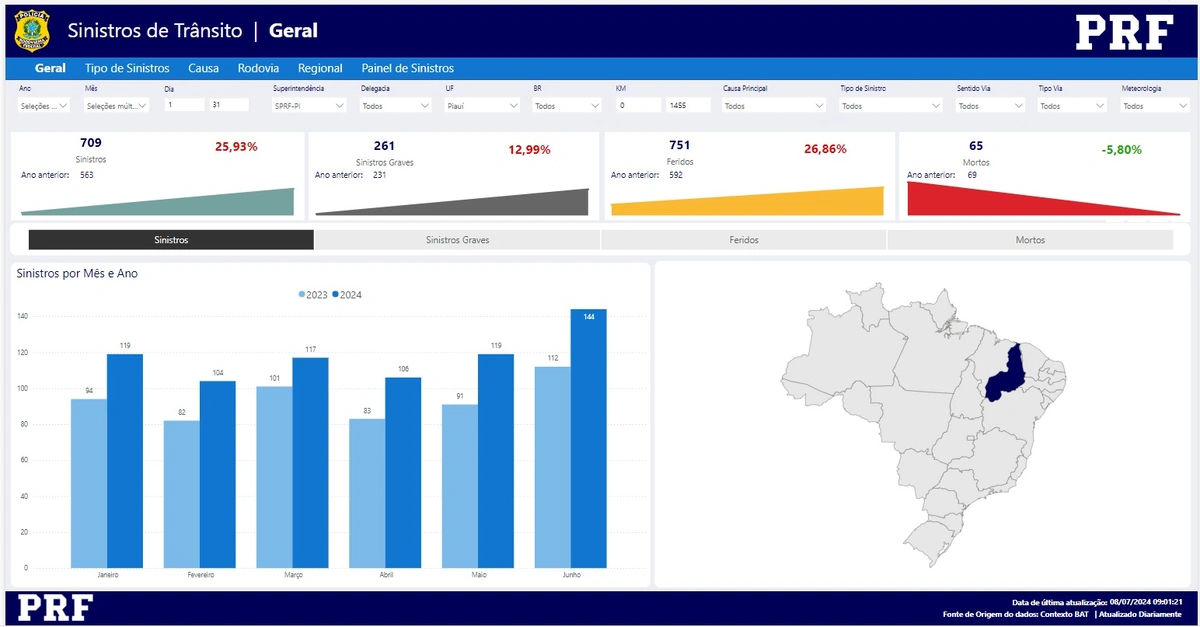Click the 12,99% variation value

pos(529,150)
